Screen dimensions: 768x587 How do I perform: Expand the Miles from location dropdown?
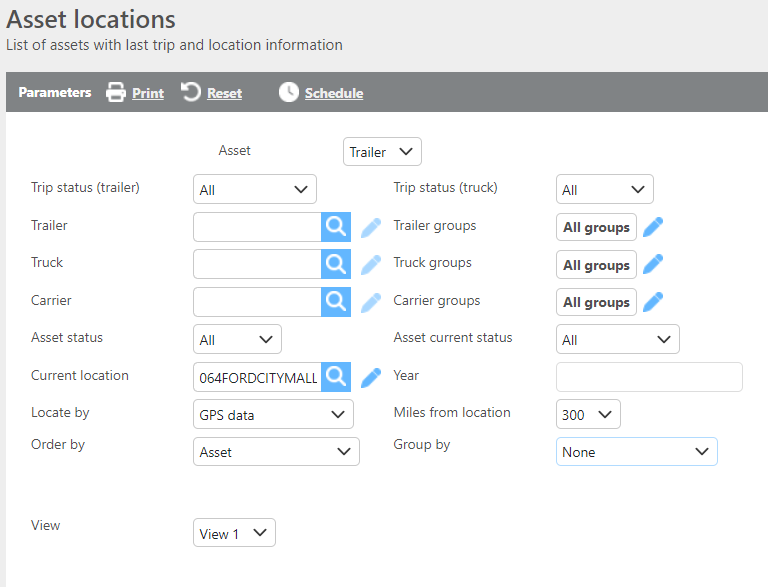588,415
